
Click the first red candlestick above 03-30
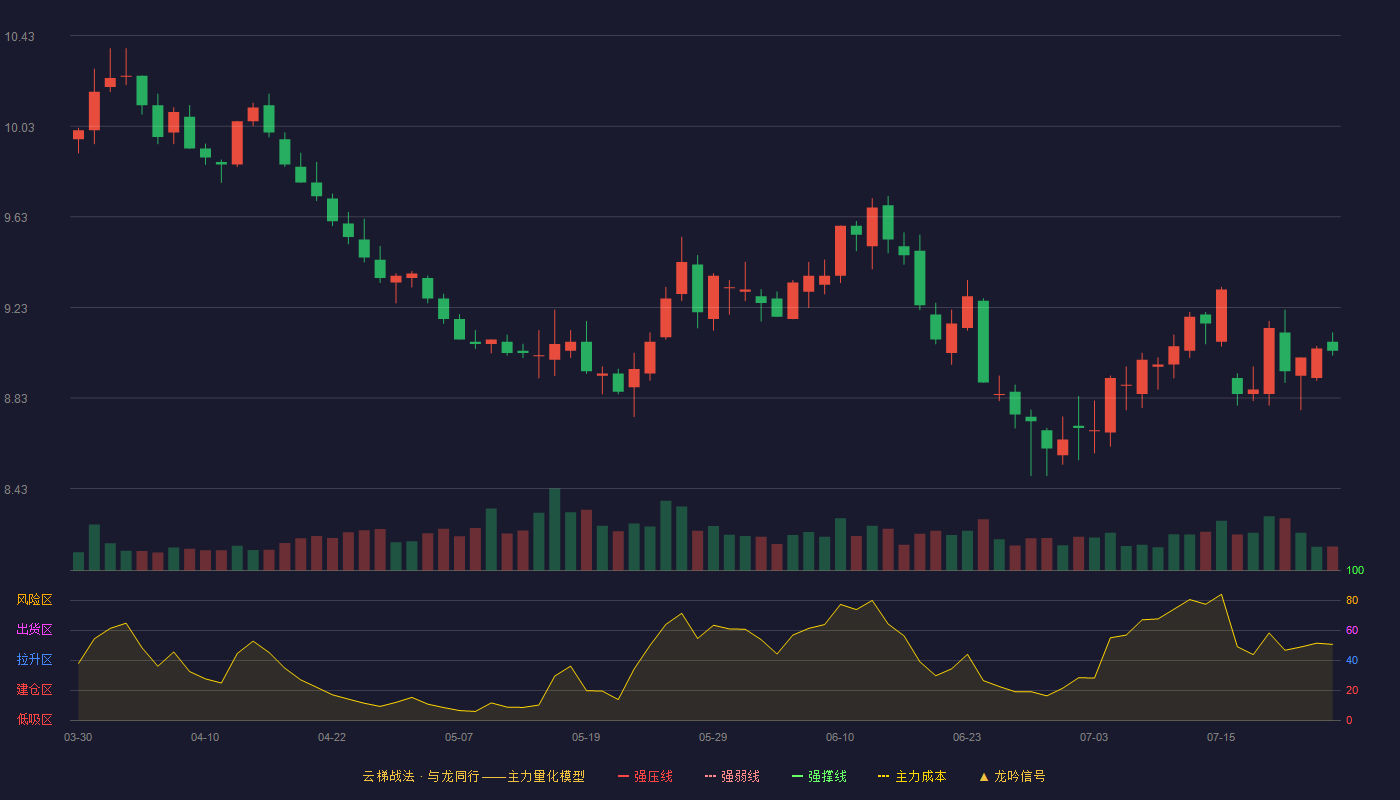coord(78,134)
